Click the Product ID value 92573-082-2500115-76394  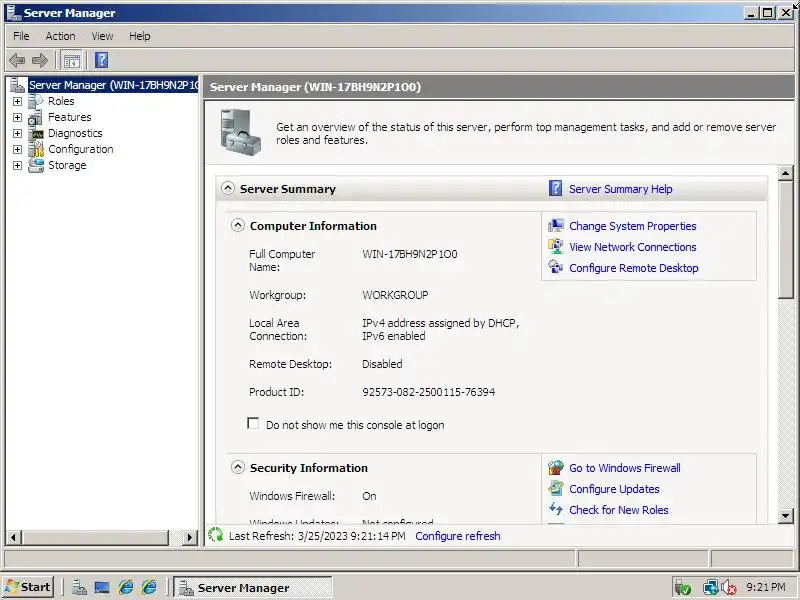click(x=429, y=392)
